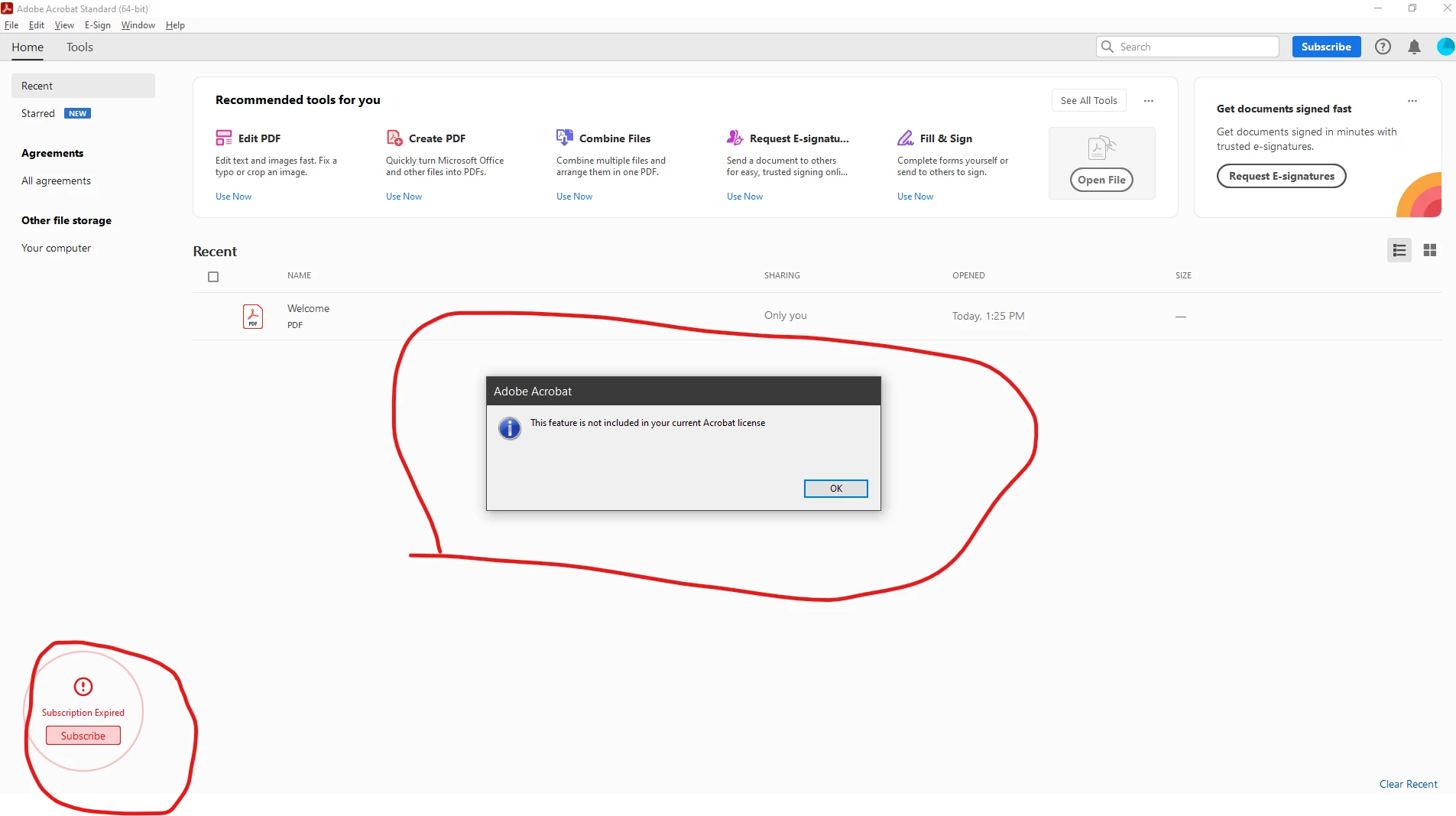The height and width of the screenshot is (816, 1456).
Task: Switch to list view of recent files
Action: [x=1399, y=250]
